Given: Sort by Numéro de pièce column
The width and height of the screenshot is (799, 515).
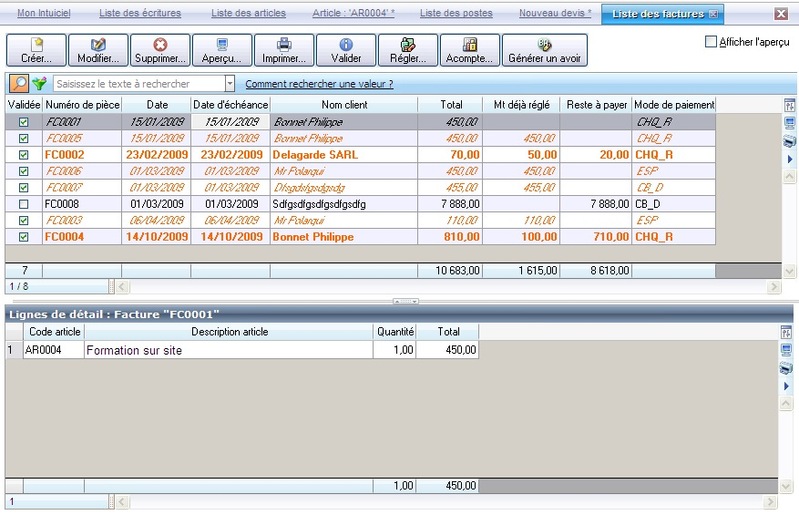Looking at the screenshot, I should pos(82,104).
